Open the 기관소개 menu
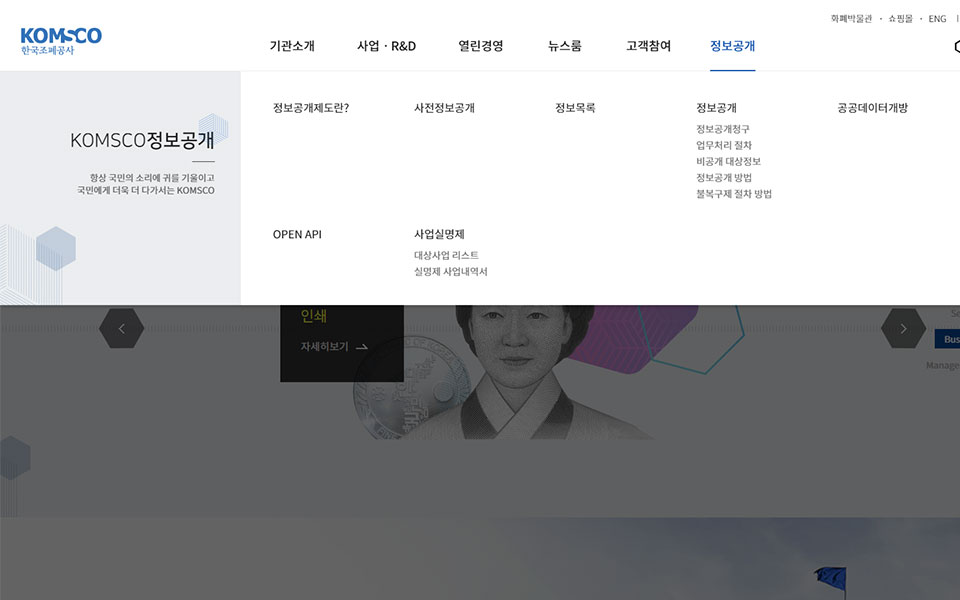 (292, 46)
